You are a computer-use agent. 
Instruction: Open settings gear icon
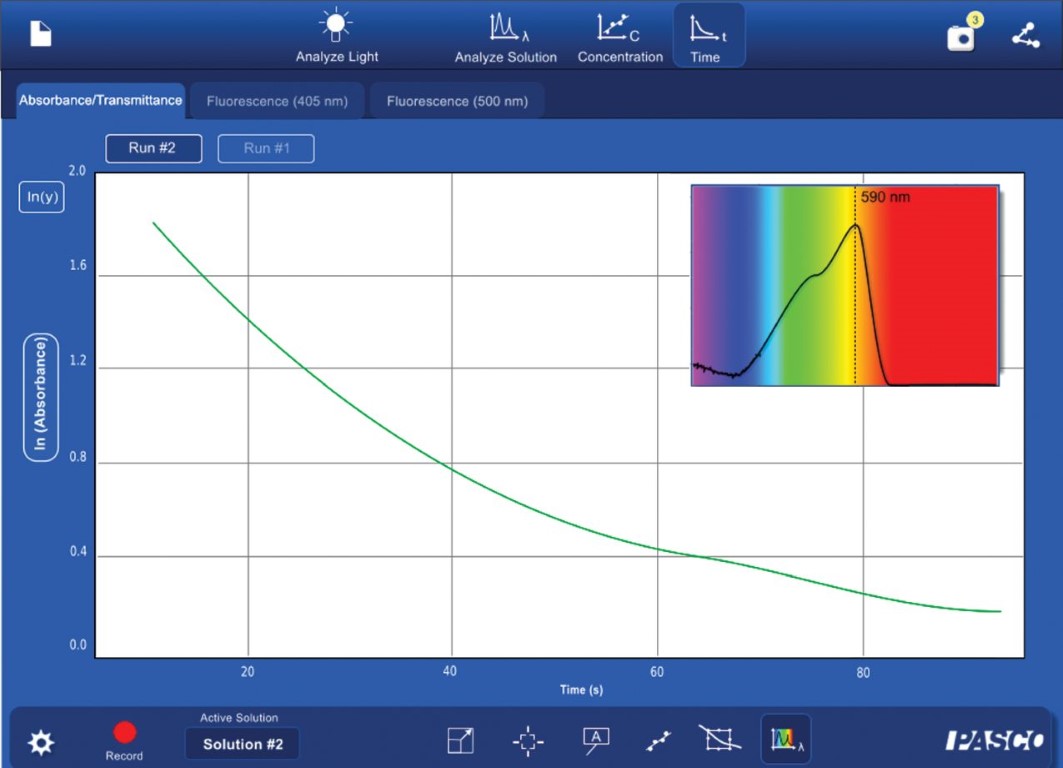coord(41,743)
